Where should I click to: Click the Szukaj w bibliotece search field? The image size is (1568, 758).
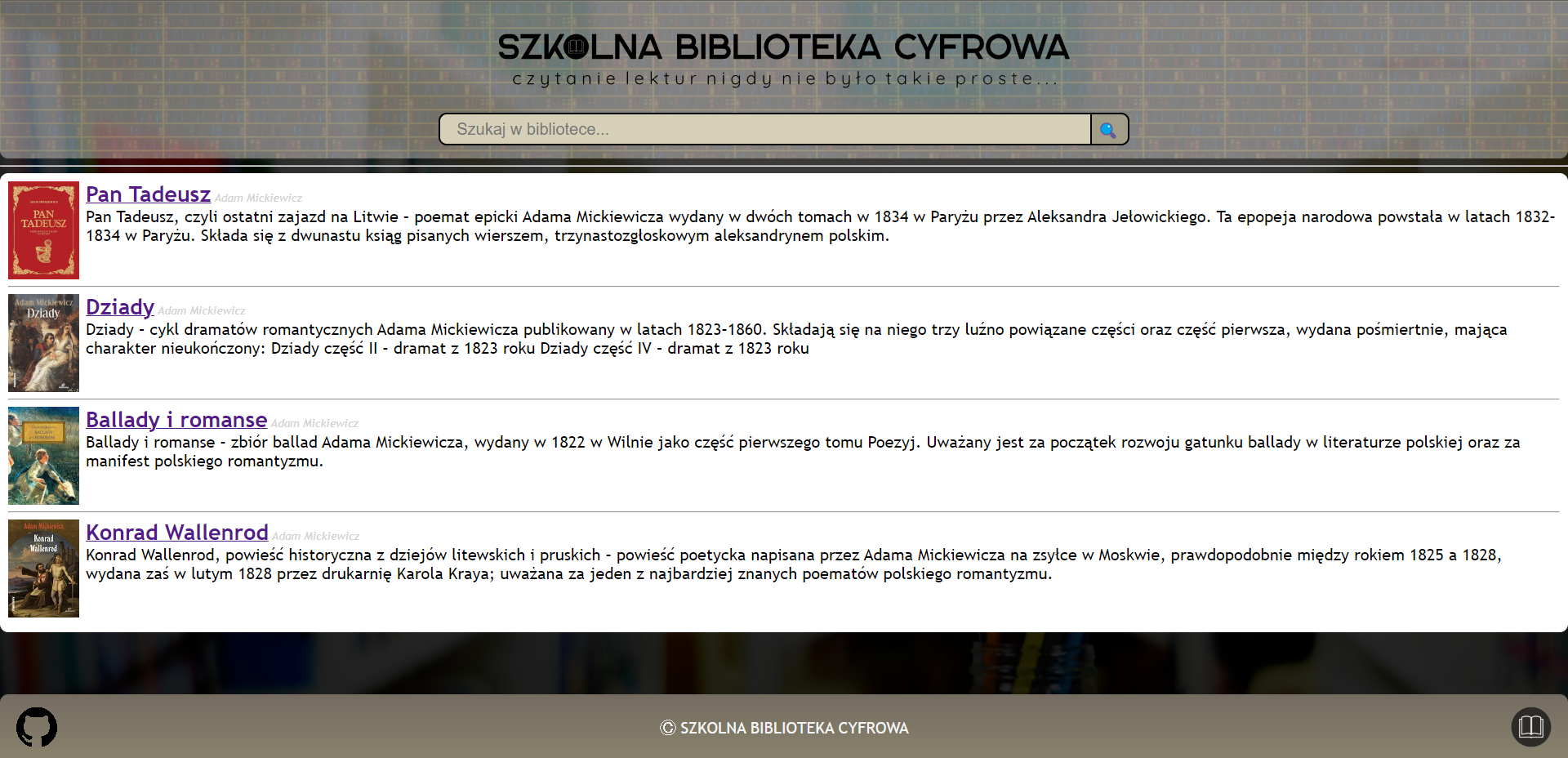[764, 129]
